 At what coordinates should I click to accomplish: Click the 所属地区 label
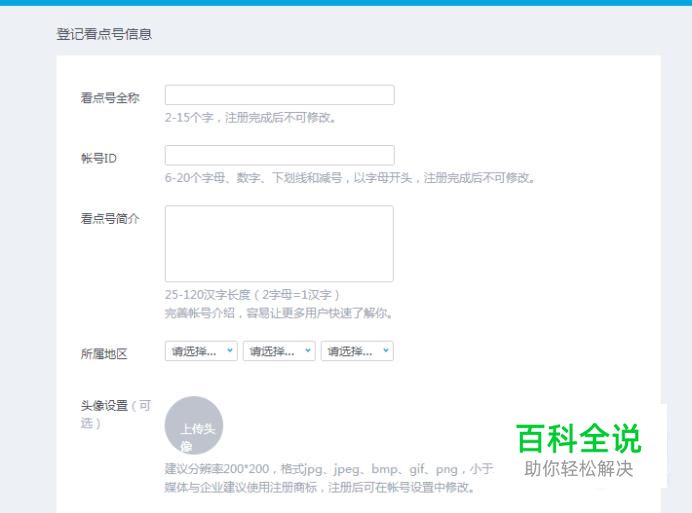click(x=104, y=354)
